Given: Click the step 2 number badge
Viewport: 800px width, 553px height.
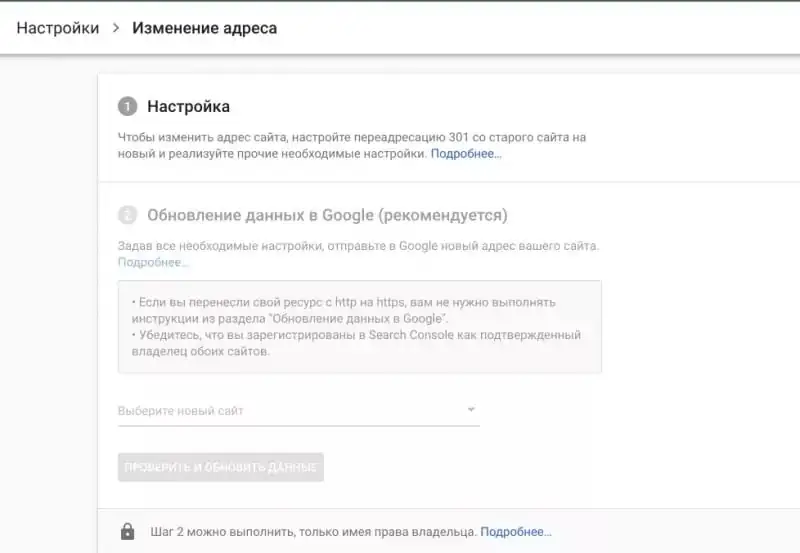Looking at the screenshot, I should tap(128, 215).
